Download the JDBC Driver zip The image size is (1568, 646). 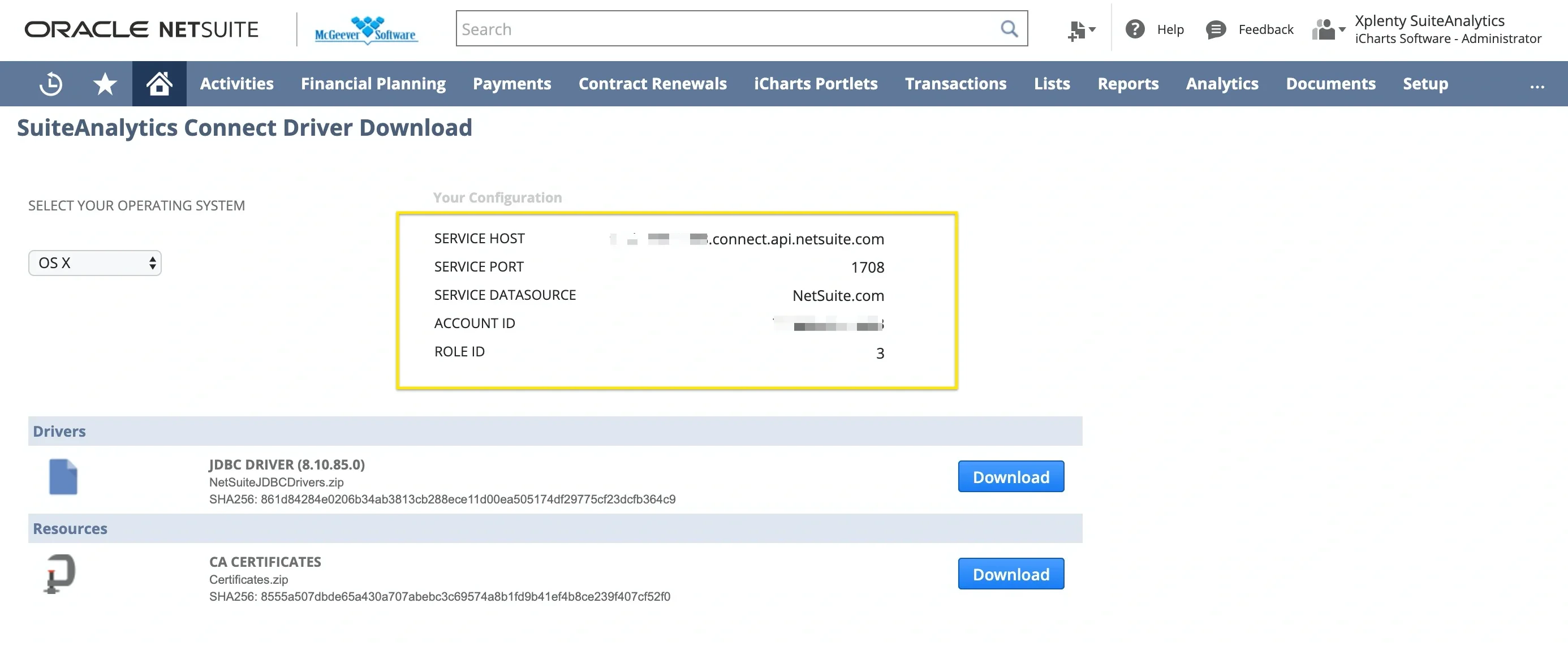point(1010,477)
